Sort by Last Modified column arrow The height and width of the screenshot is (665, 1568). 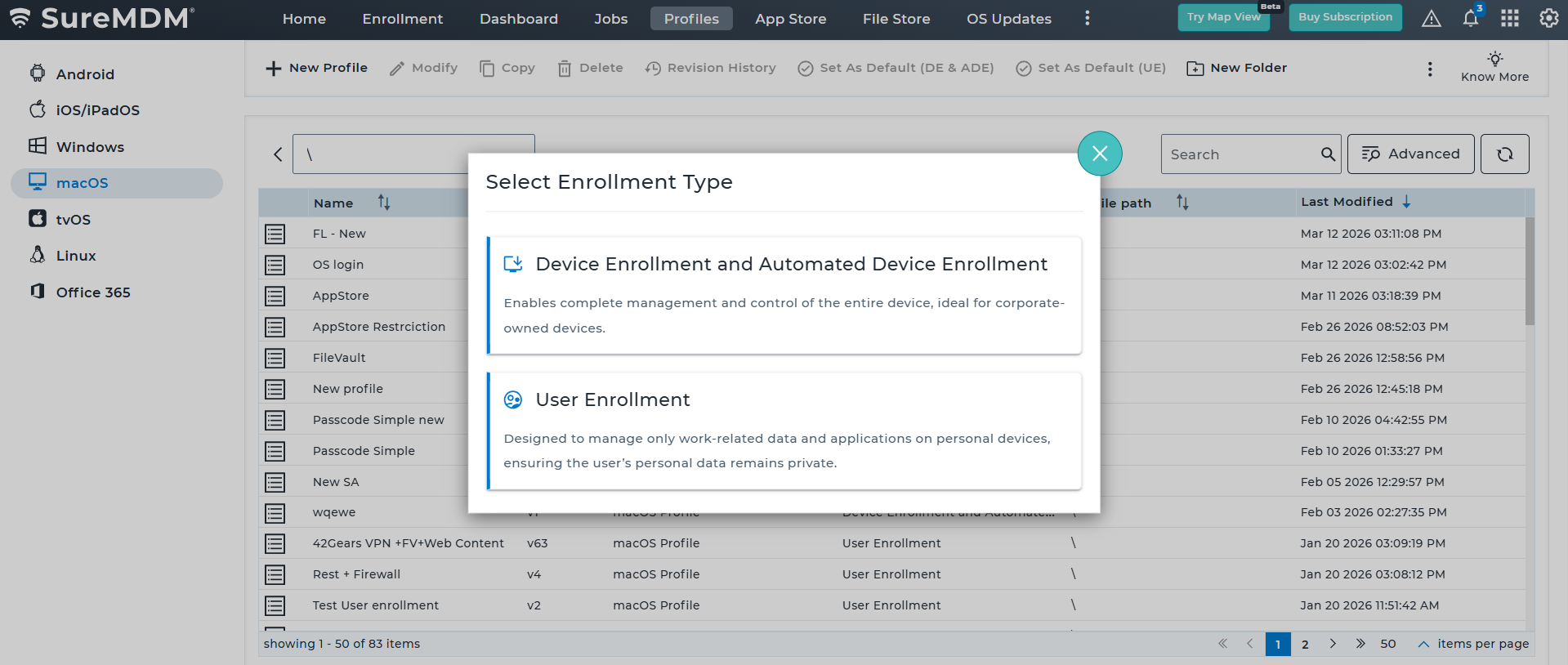pos(1406,202)
